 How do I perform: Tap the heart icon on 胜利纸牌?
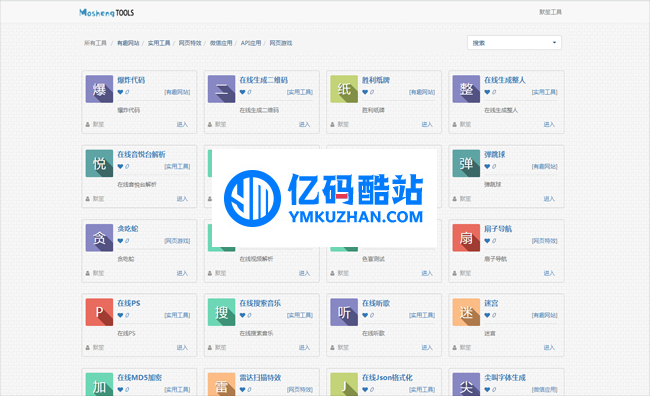[x=365, y=92]
